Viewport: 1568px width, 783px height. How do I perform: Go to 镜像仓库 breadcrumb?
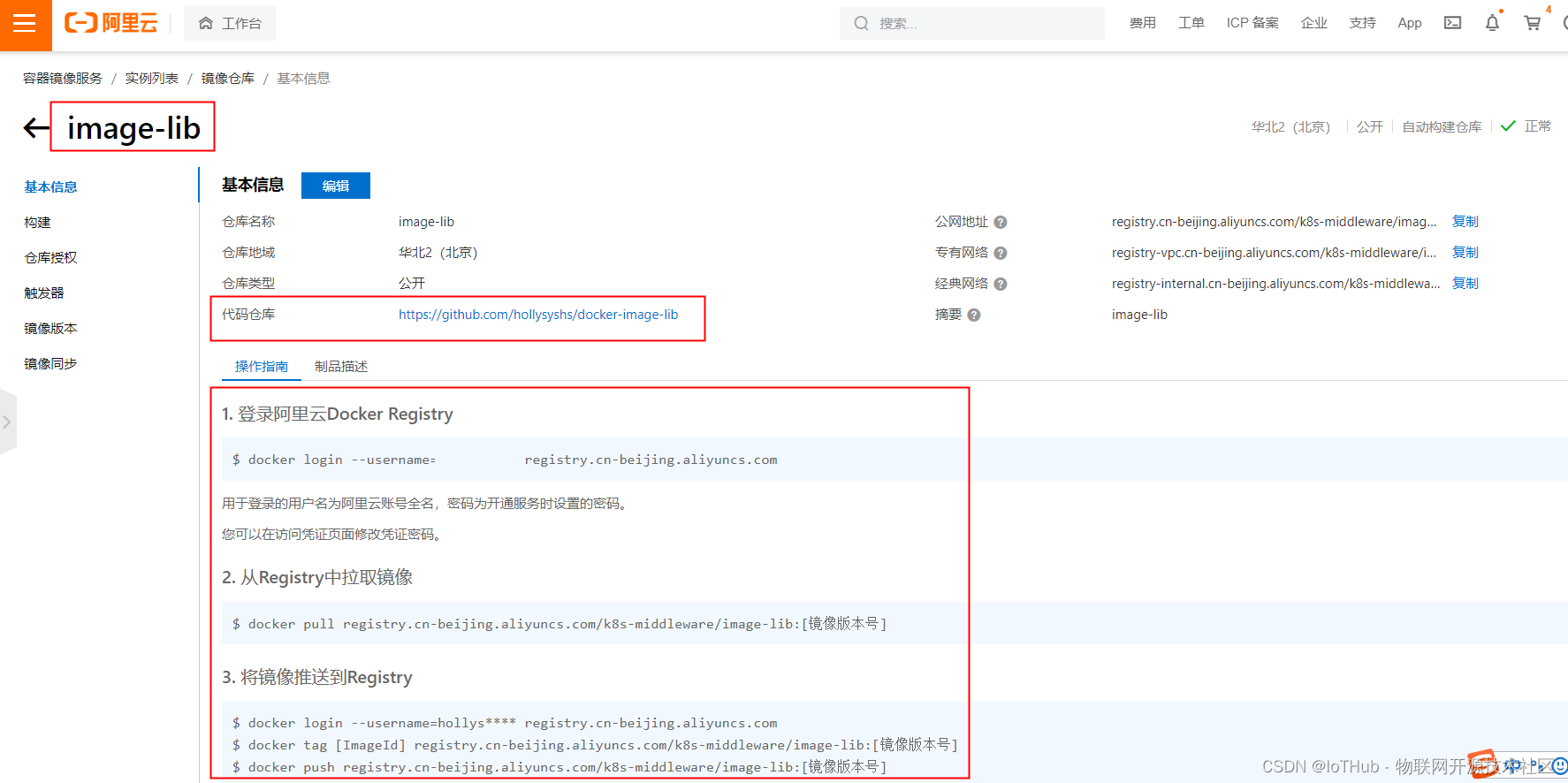(227, 78)
